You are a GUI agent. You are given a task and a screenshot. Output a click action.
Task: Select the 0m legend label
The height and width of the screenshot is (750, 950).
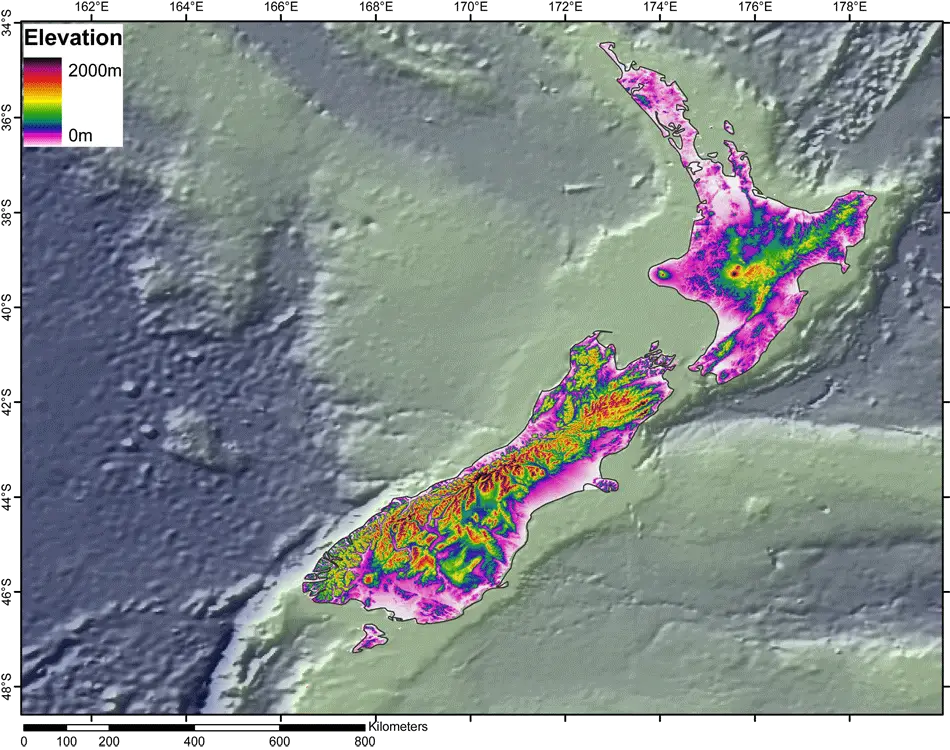click(81, 135)
